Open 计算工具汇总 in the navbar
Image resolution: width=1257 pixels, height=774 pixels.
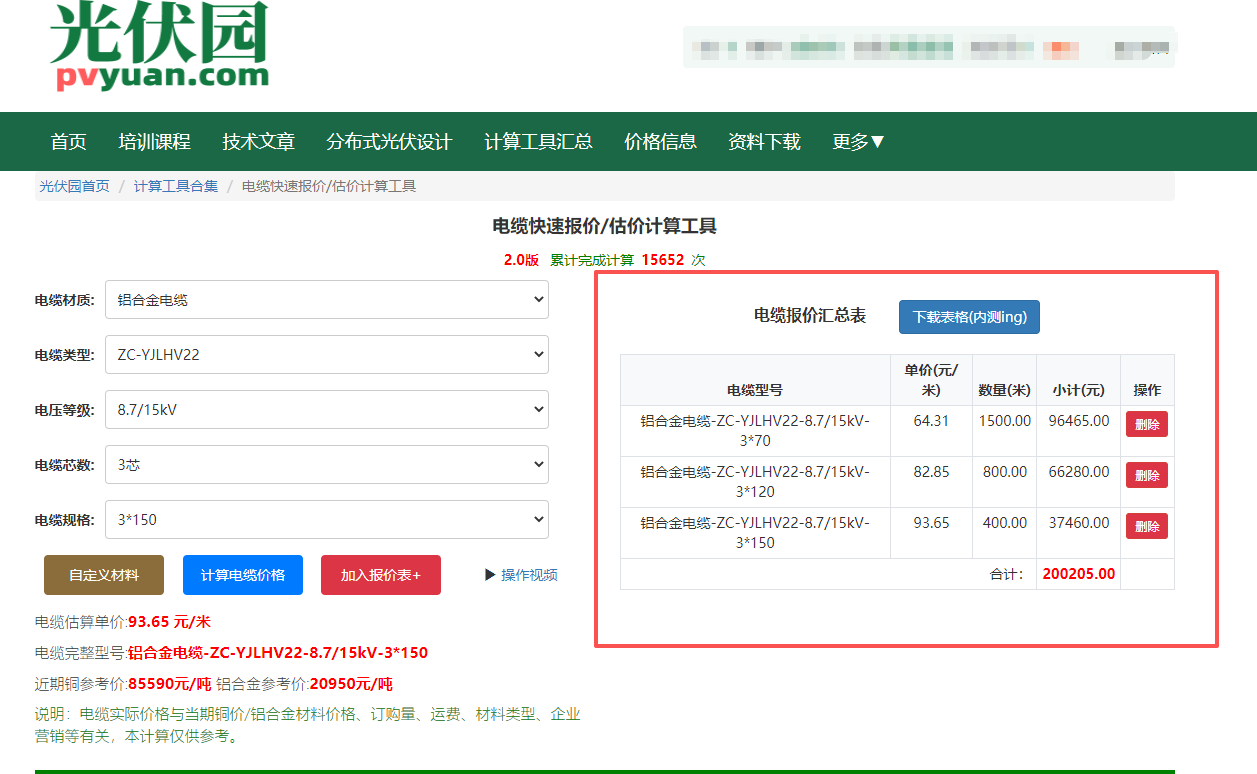[x=538, y=142]
